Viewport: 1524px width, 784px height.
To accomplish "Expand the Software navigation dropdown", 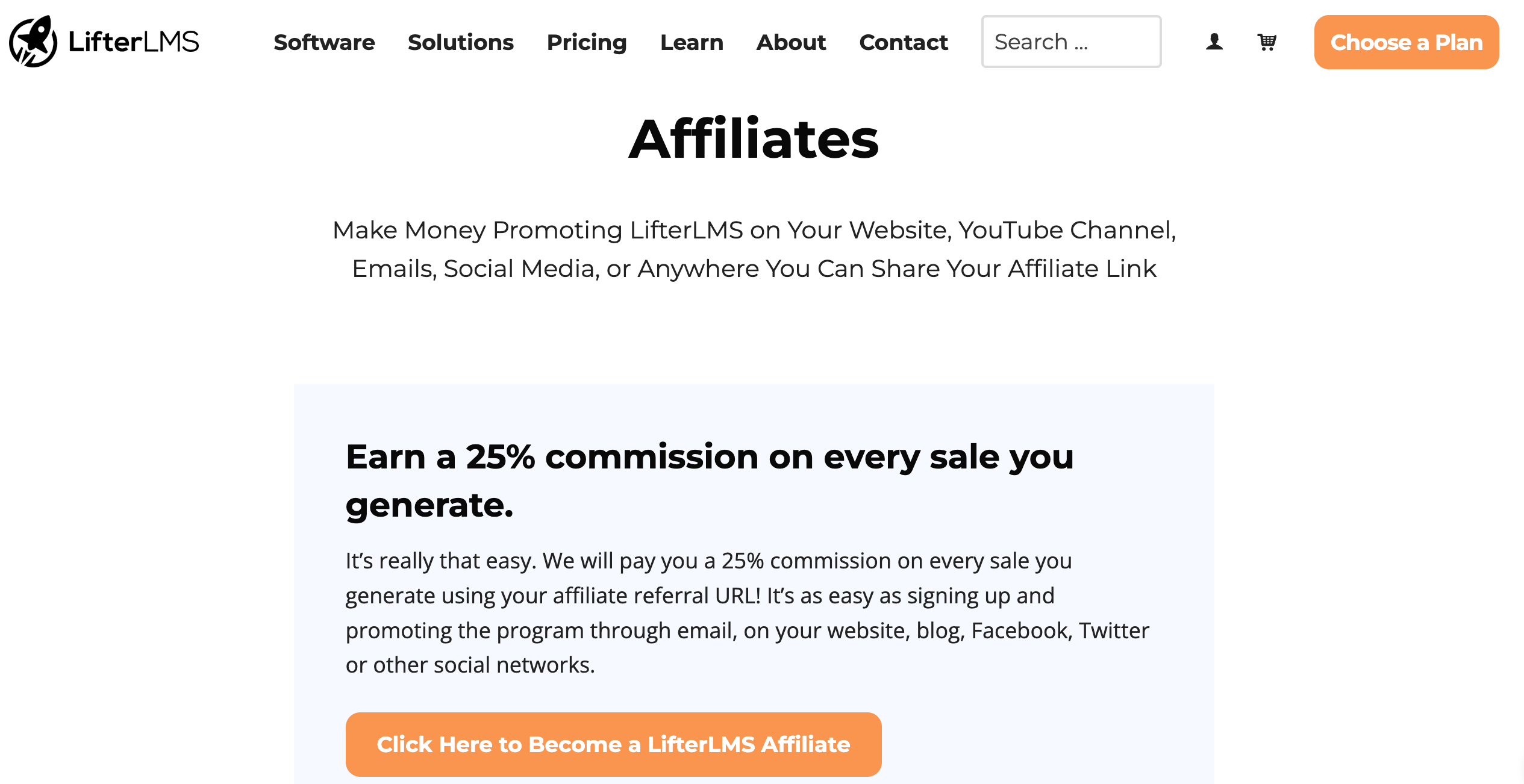I will click(x=324, y=42).
